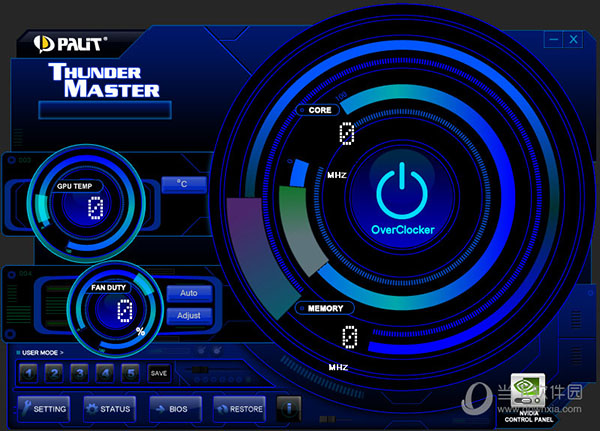Screen dimensions: 600x431
Task: Select user profile 2
Action: coord(55,373)
